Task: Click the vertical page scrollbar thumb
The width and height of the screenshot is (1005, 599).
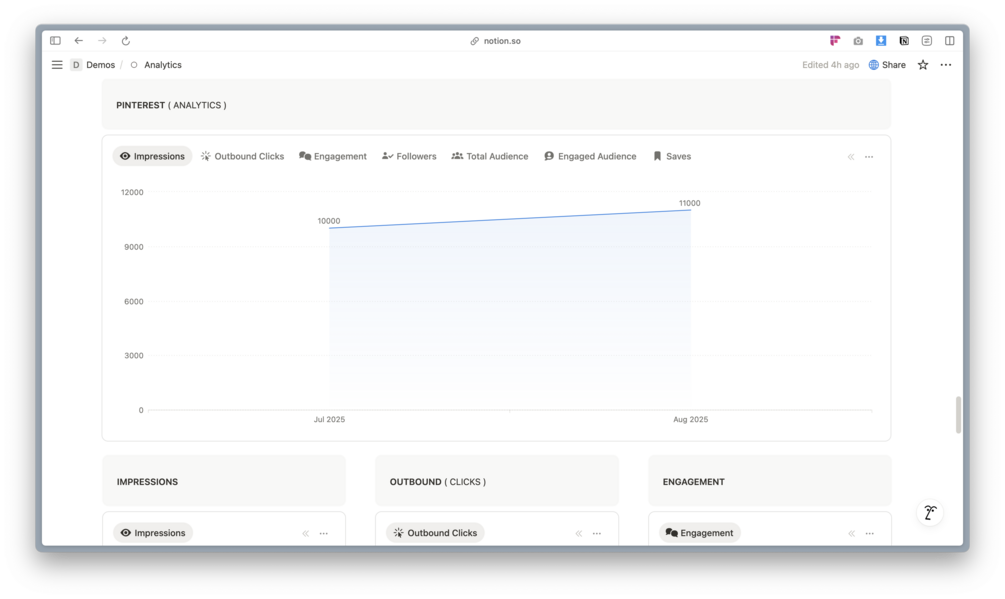Action: click(x=958, y=415)
